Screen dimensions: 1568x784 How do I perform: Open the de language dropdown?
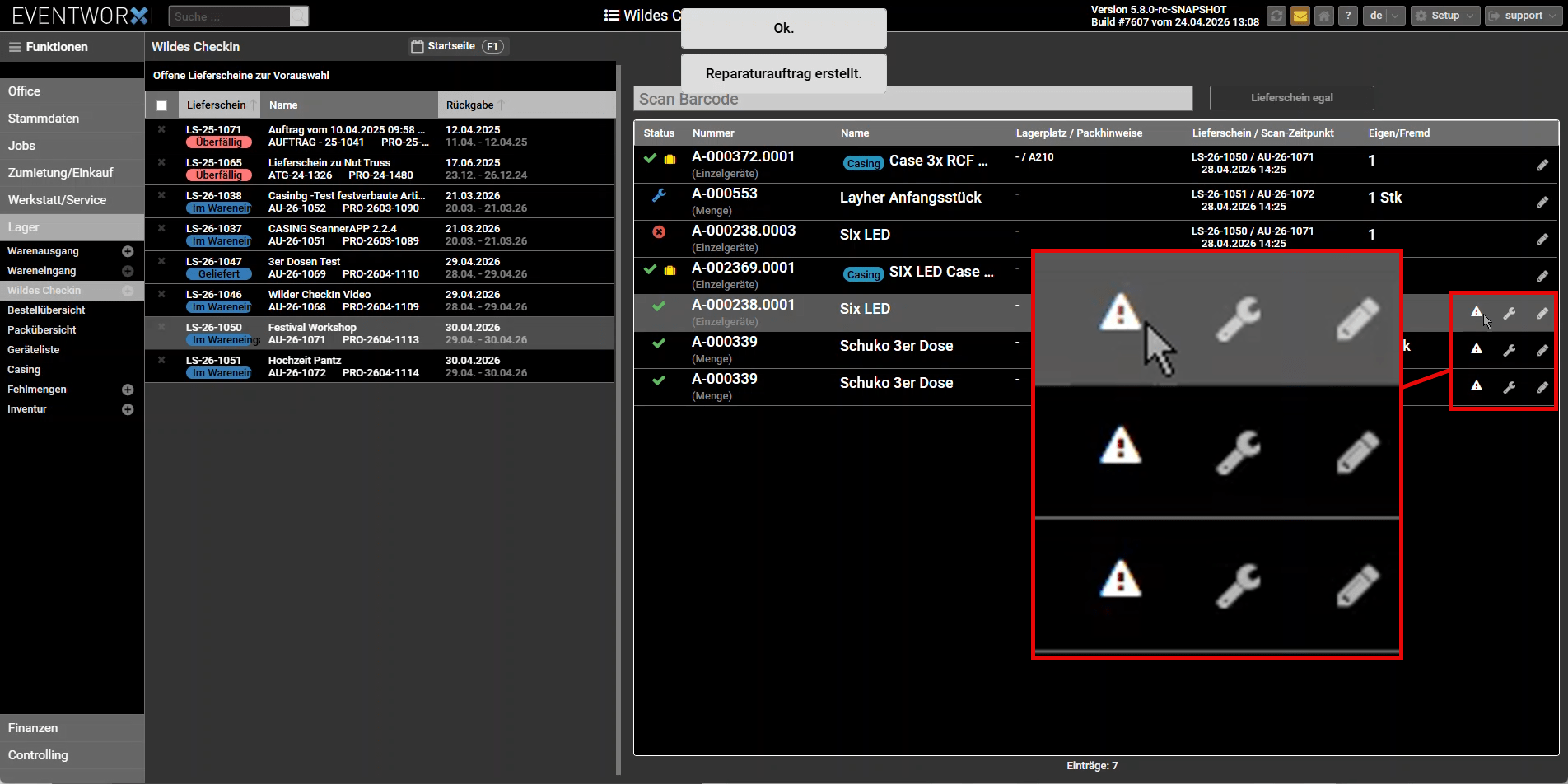pos(1384,16)
